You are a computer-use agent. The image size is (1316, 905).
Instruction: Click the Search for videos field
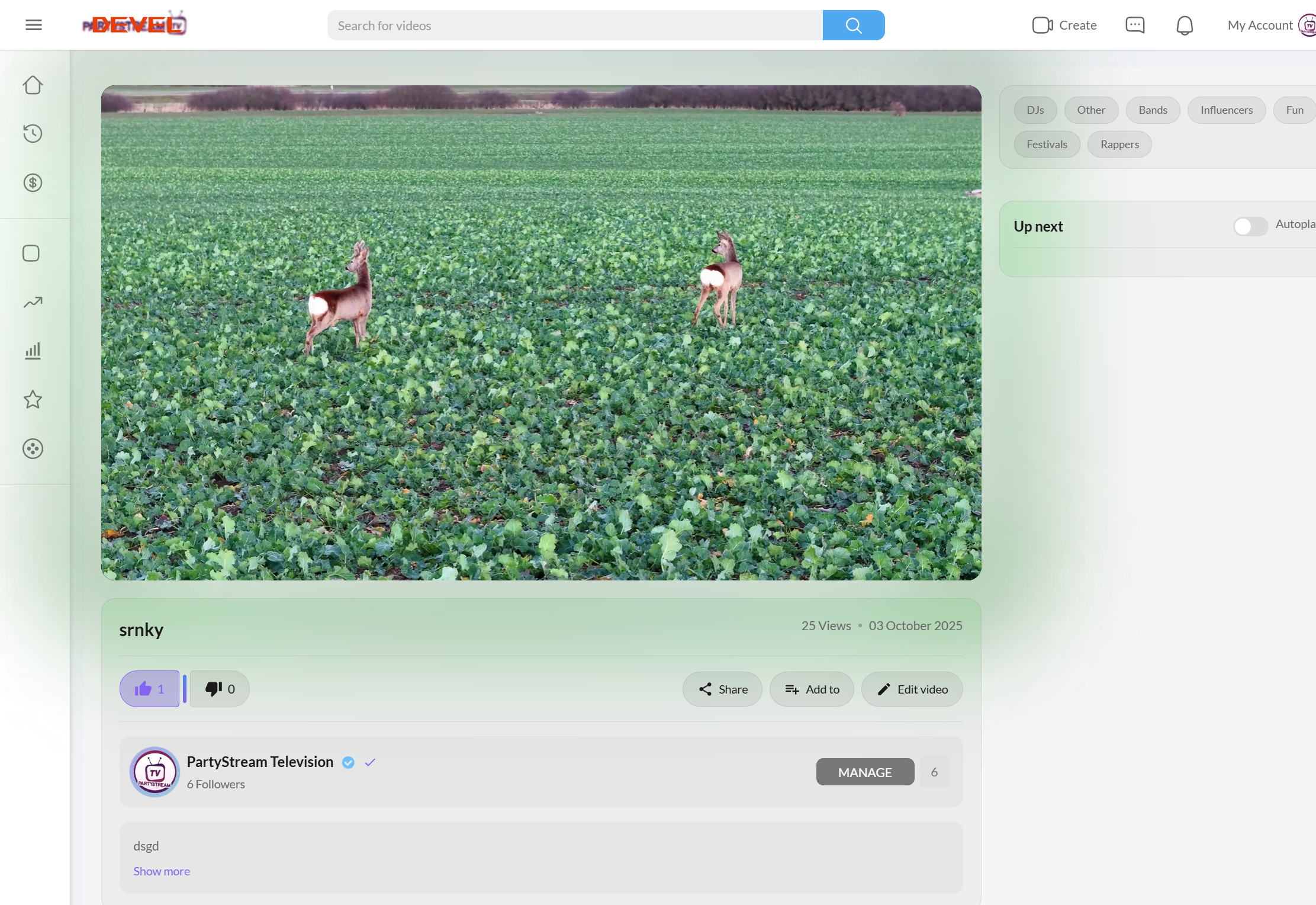[574, 25]
